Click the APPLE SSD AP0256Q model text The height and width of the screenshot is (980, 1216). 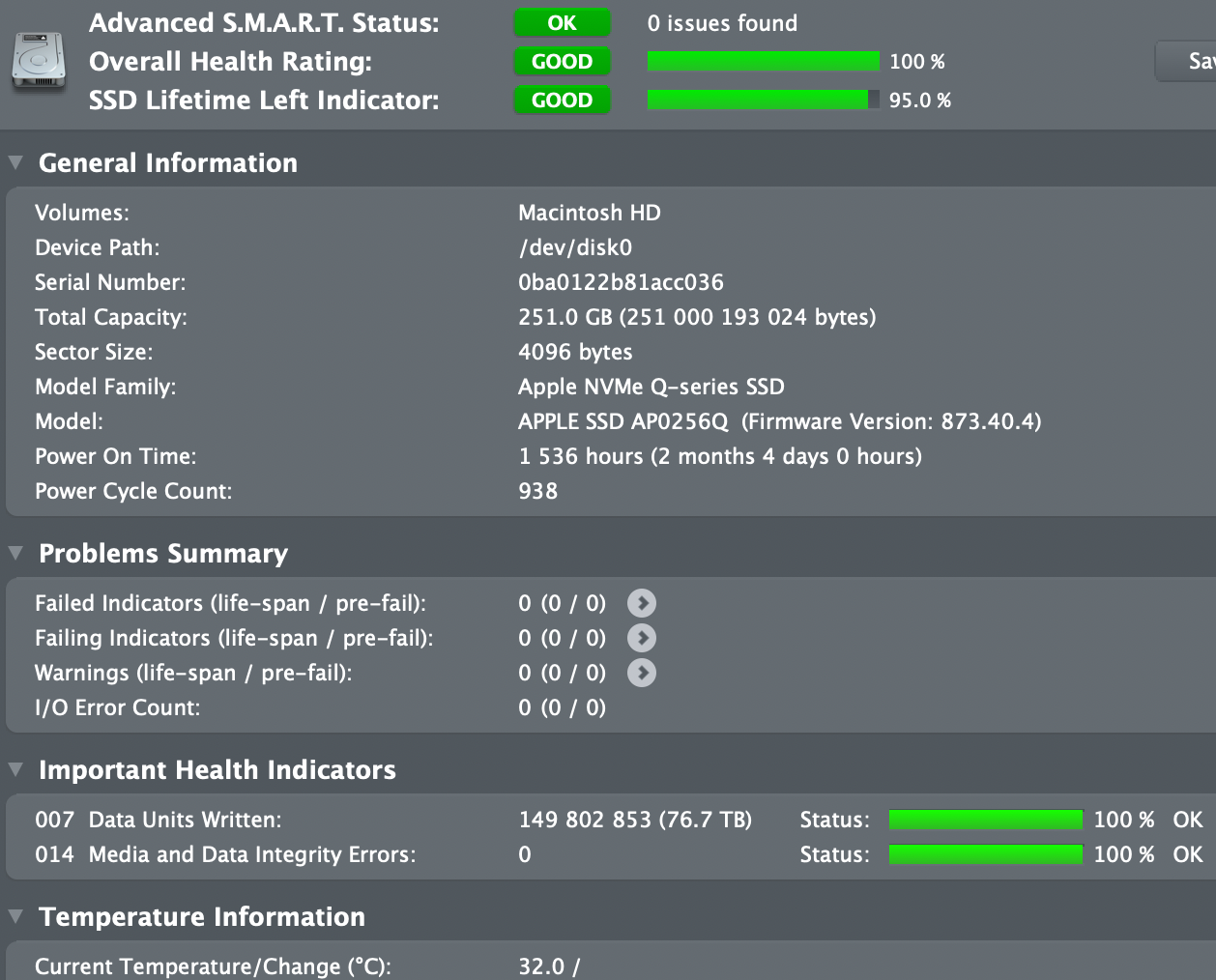(623, 421)
